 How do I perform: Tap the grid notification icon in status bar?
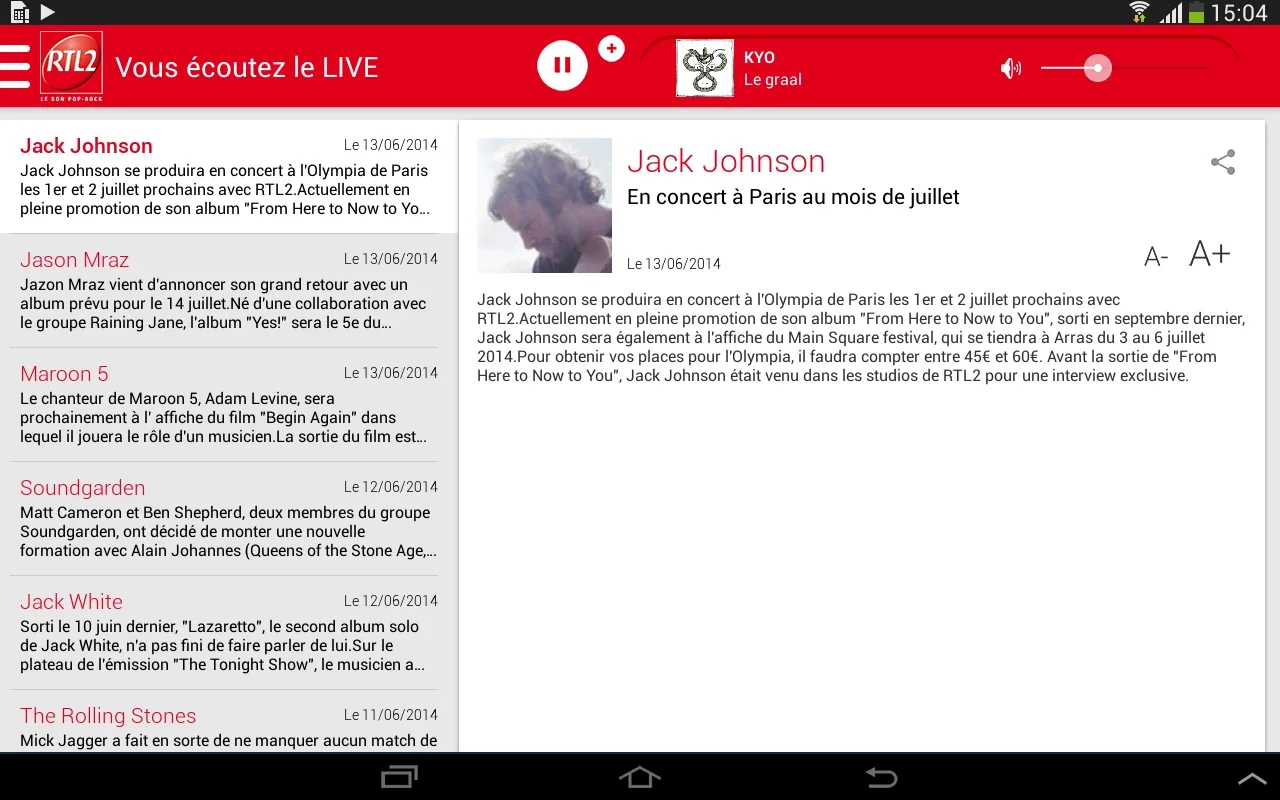[x=20, y=12]
